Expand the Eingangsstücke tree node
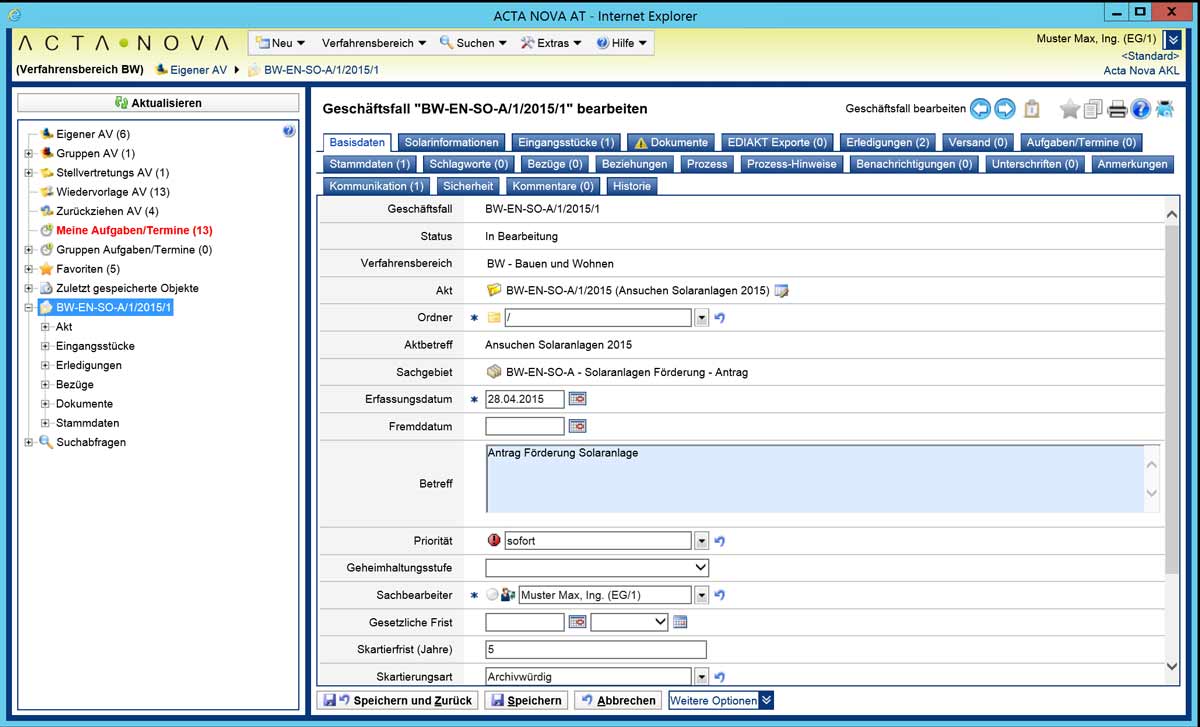This screenshot has height=727, width=1200. click(x=46, y=346)
